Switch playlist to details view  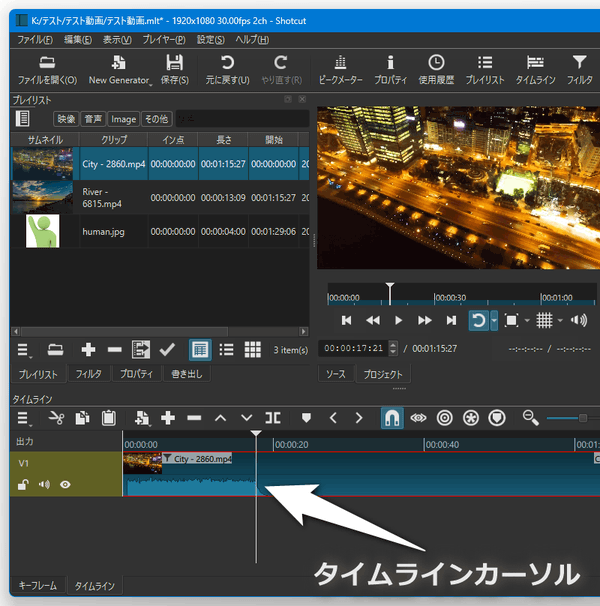pyautogui.click(x=200, y=350)
